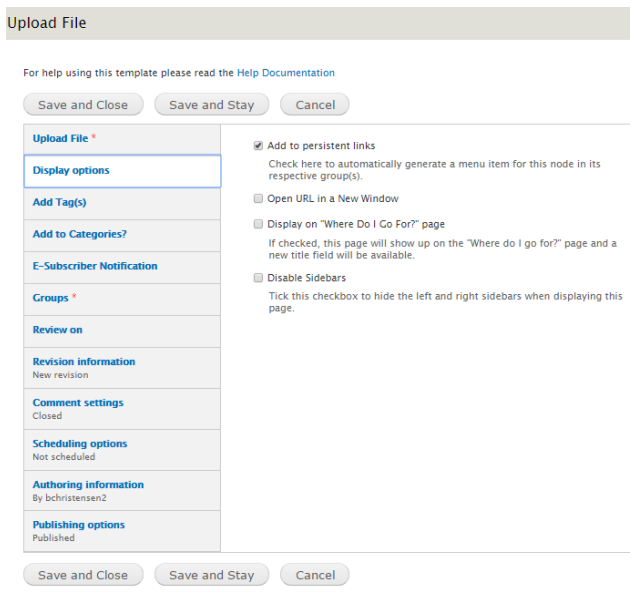Open the Scheduling options tab
Image resolution: width=636 pixels, height=593 pixels.
[122, 449]
